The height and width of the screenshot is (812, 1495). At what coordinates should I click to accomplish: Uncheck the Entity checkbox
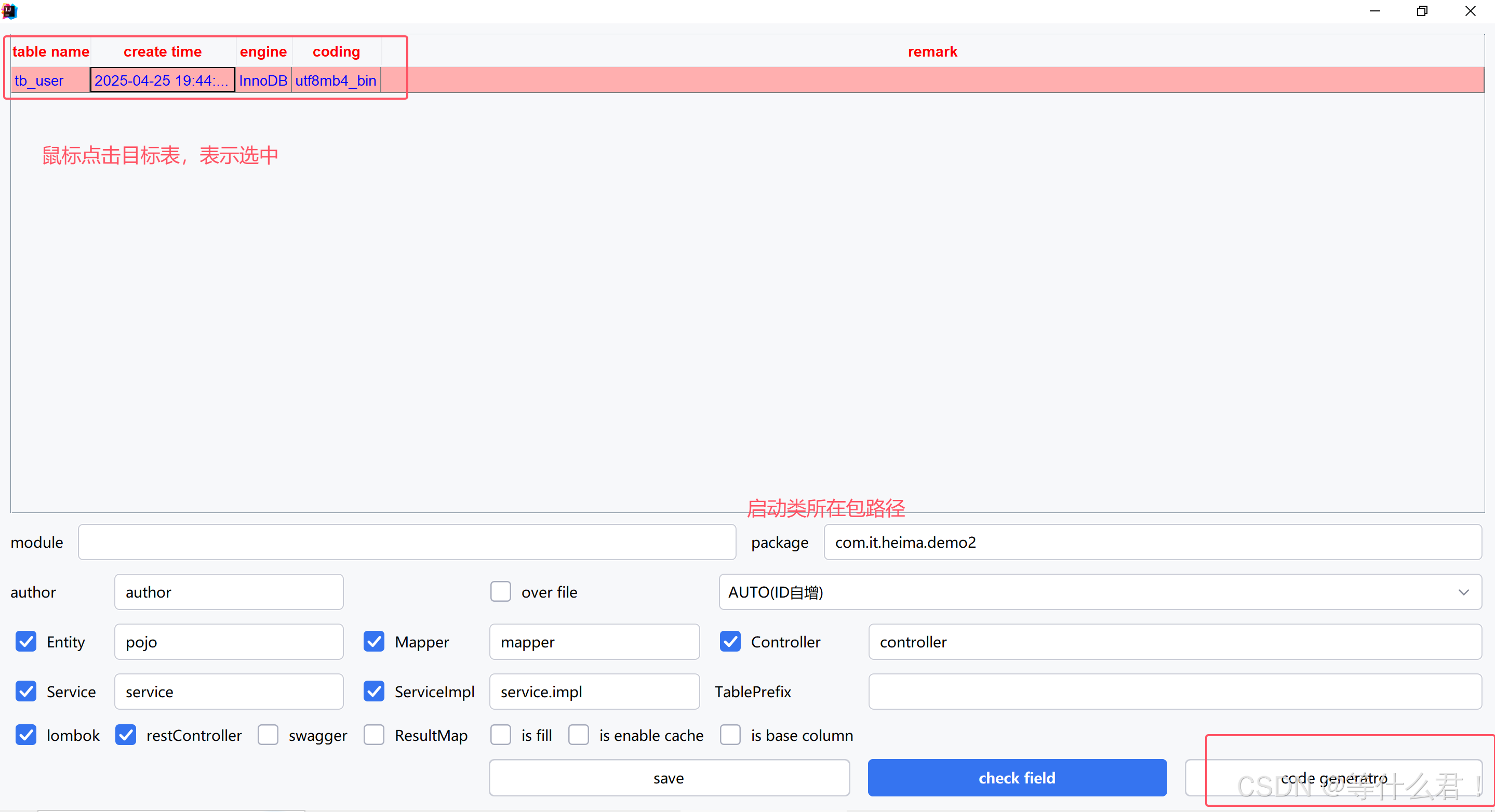[26, 642]
